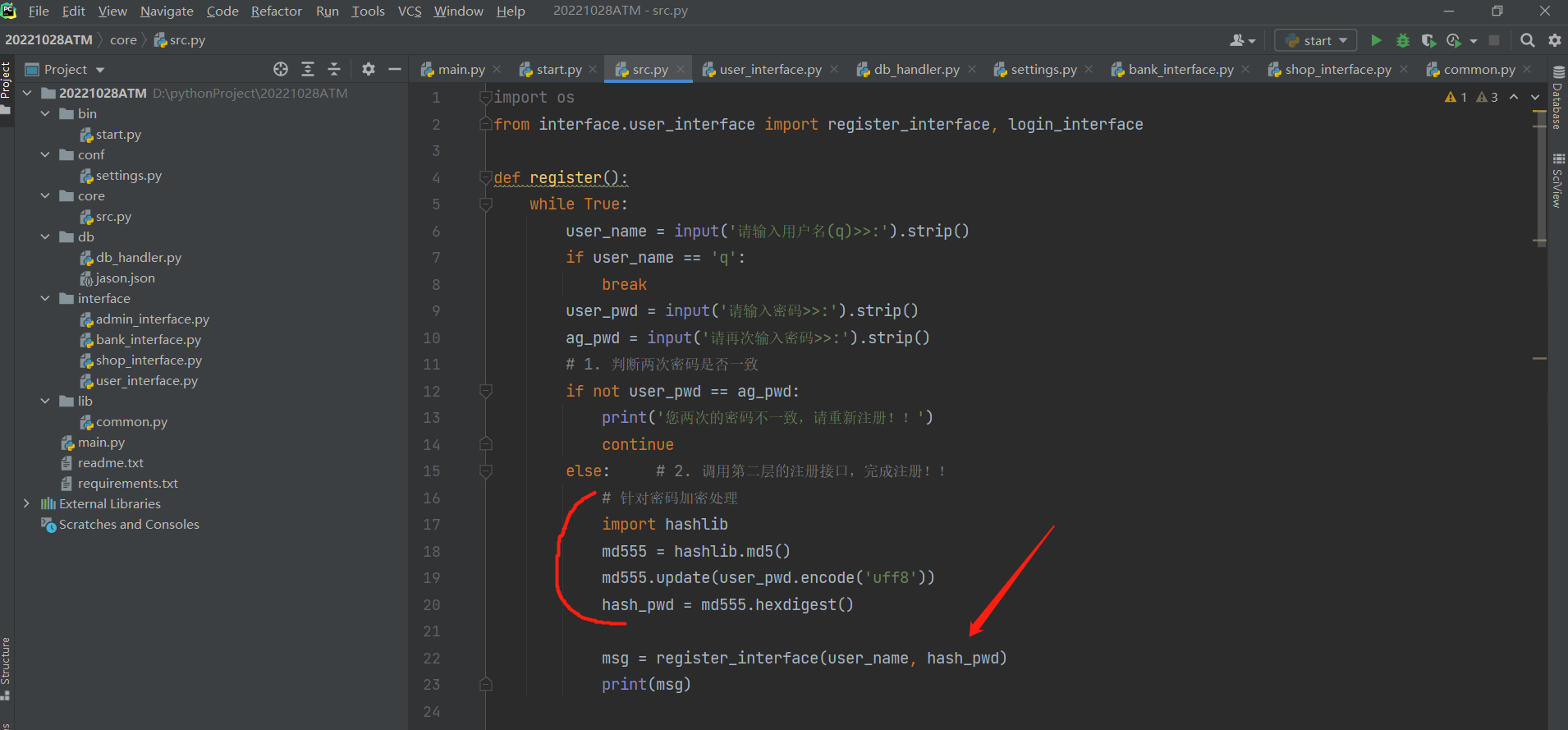
Task: Click src.py in the breadcrumb
Action: tap(180, 40)
